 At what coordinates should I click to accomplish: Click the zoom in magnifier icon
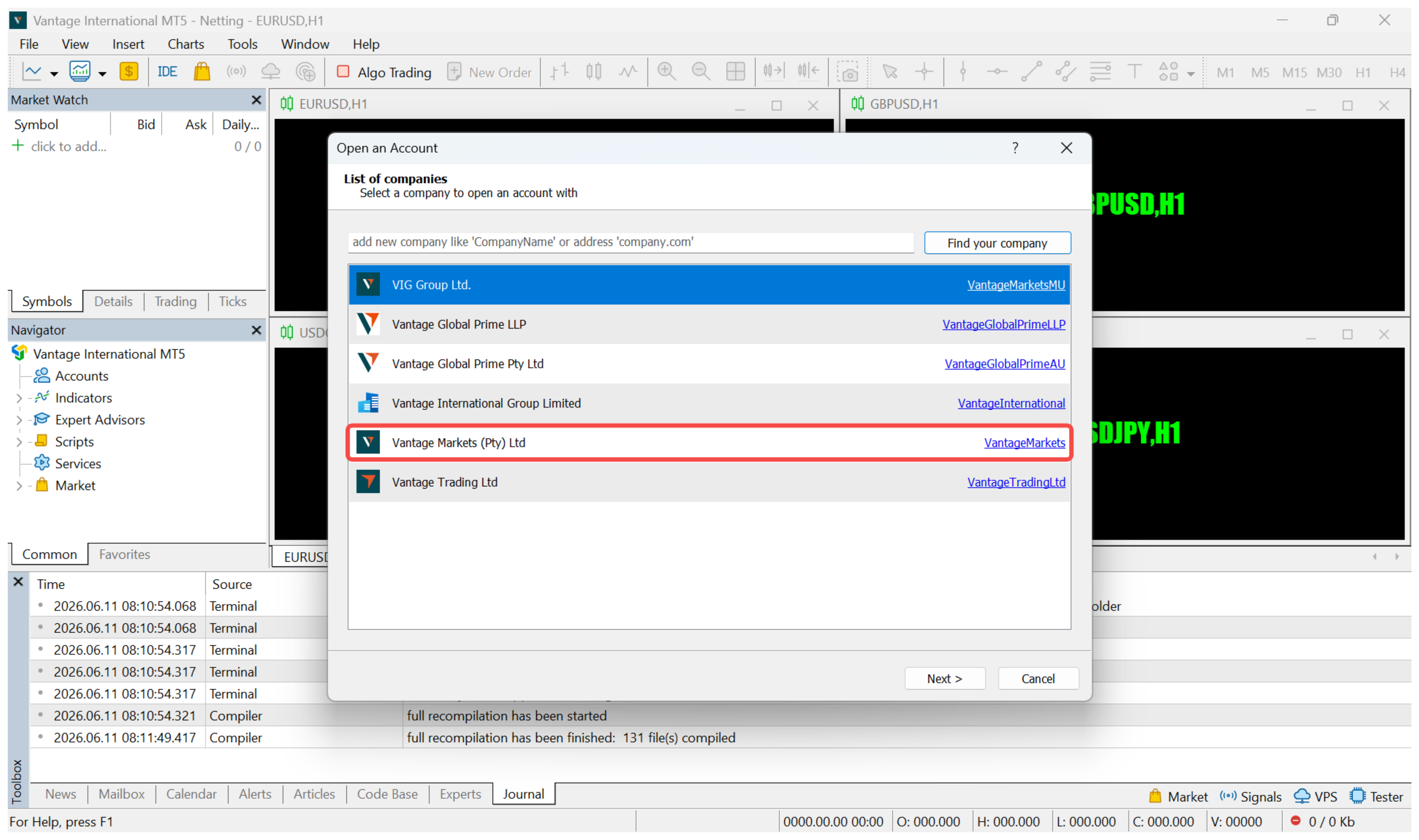pos(667,72)
